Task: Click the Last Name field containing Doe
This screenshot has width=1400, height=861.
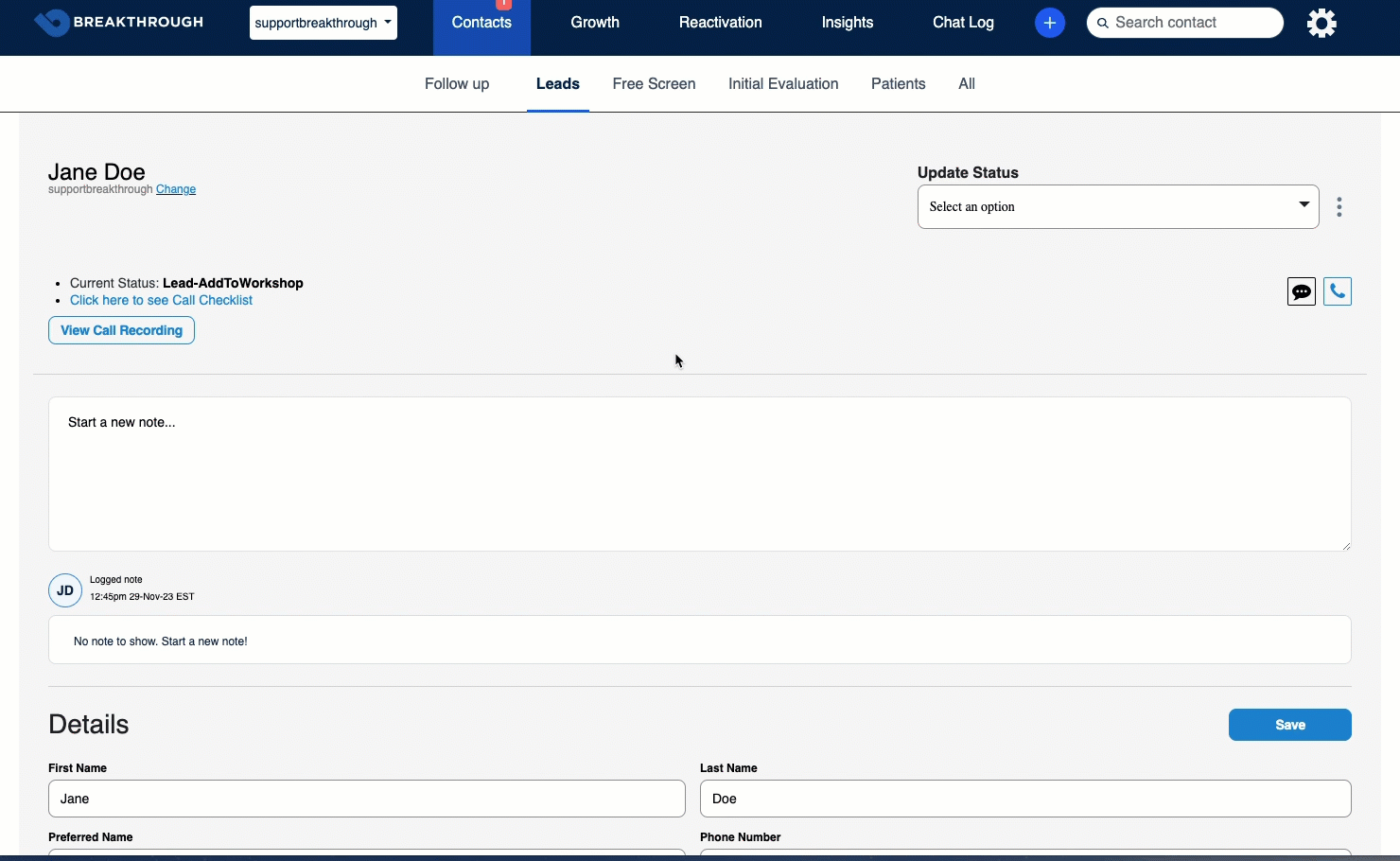Action: click(x=1025, y=799)
